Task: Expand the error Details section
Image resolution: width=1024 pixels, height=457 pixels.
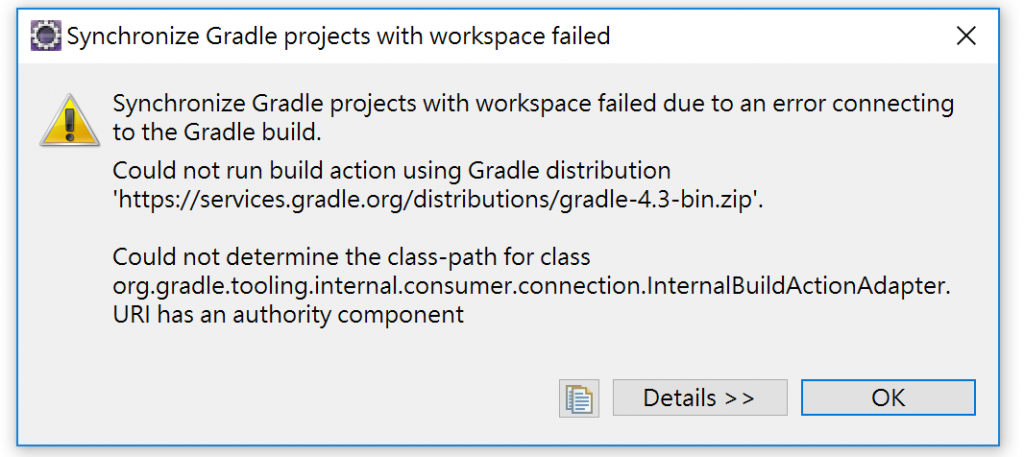Action: [699, 397]
